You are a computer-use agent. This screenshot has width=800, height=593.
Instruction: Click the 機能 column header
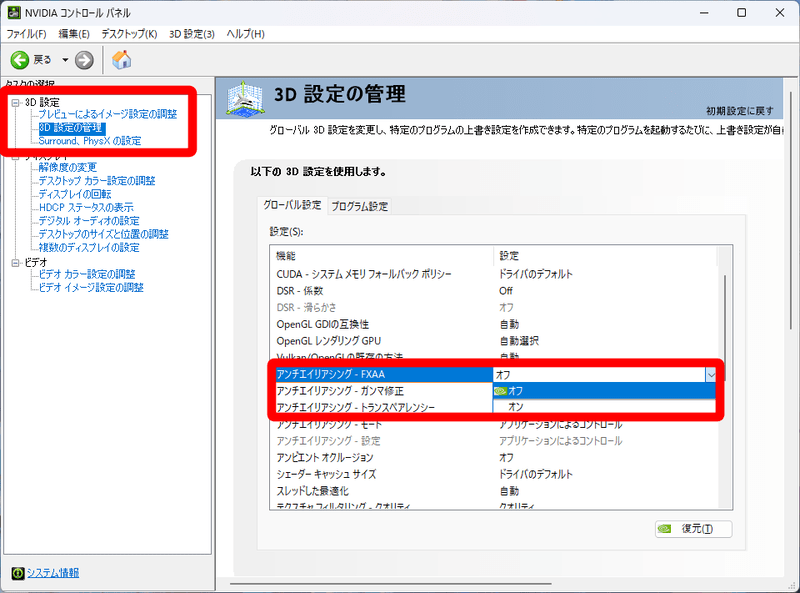[x=382, y=256]
